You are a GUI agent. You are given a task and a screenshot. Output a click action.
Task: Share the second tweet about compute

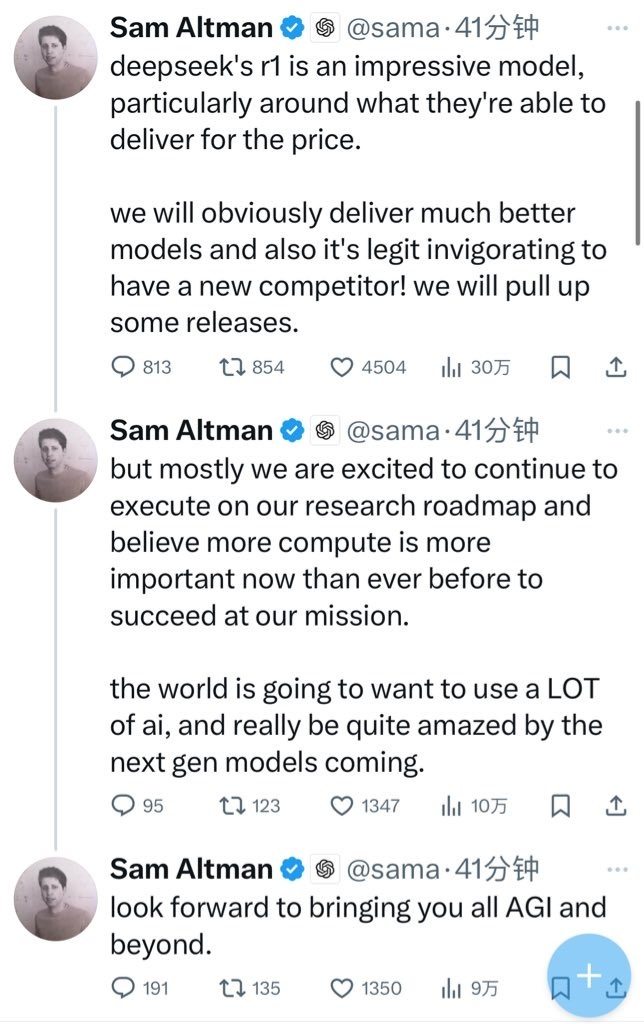[616, 806]
